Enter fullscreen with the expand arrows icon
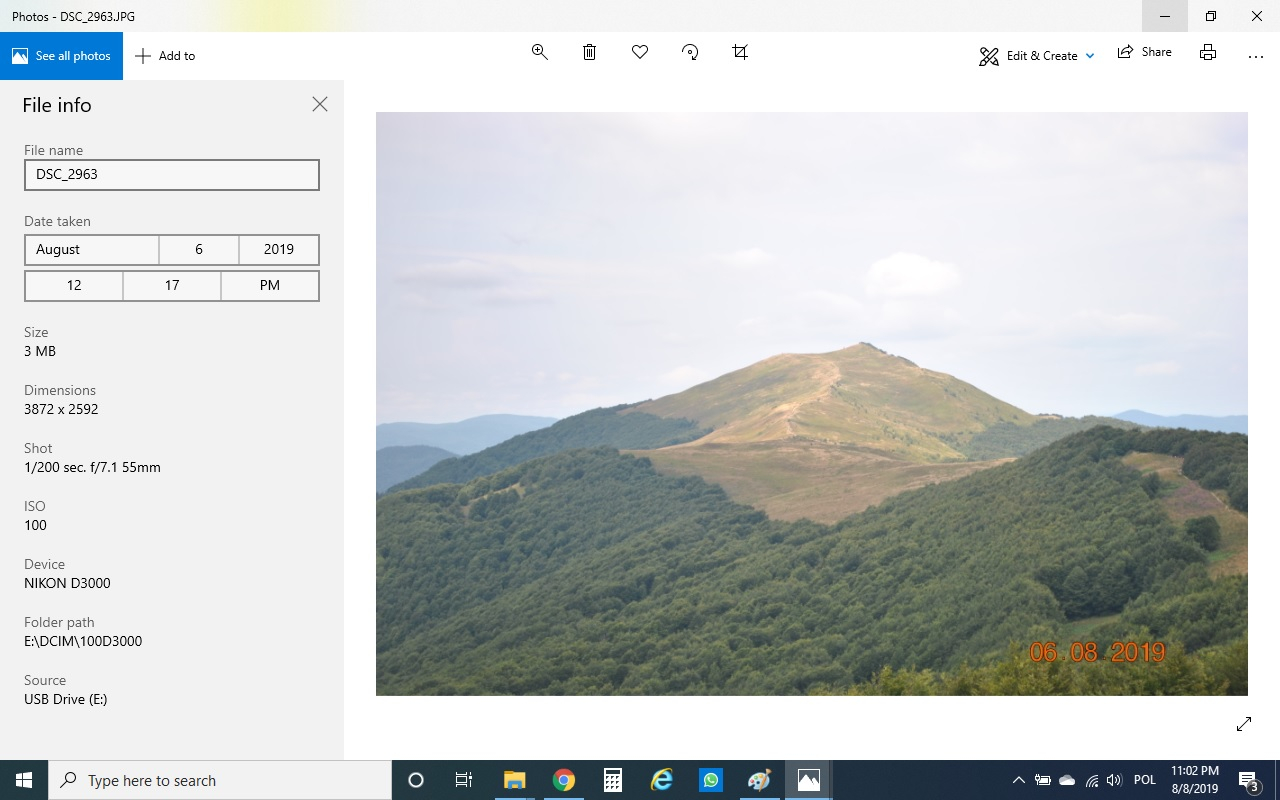This screenshot has width=1280, height=800. click(1244, 724)
